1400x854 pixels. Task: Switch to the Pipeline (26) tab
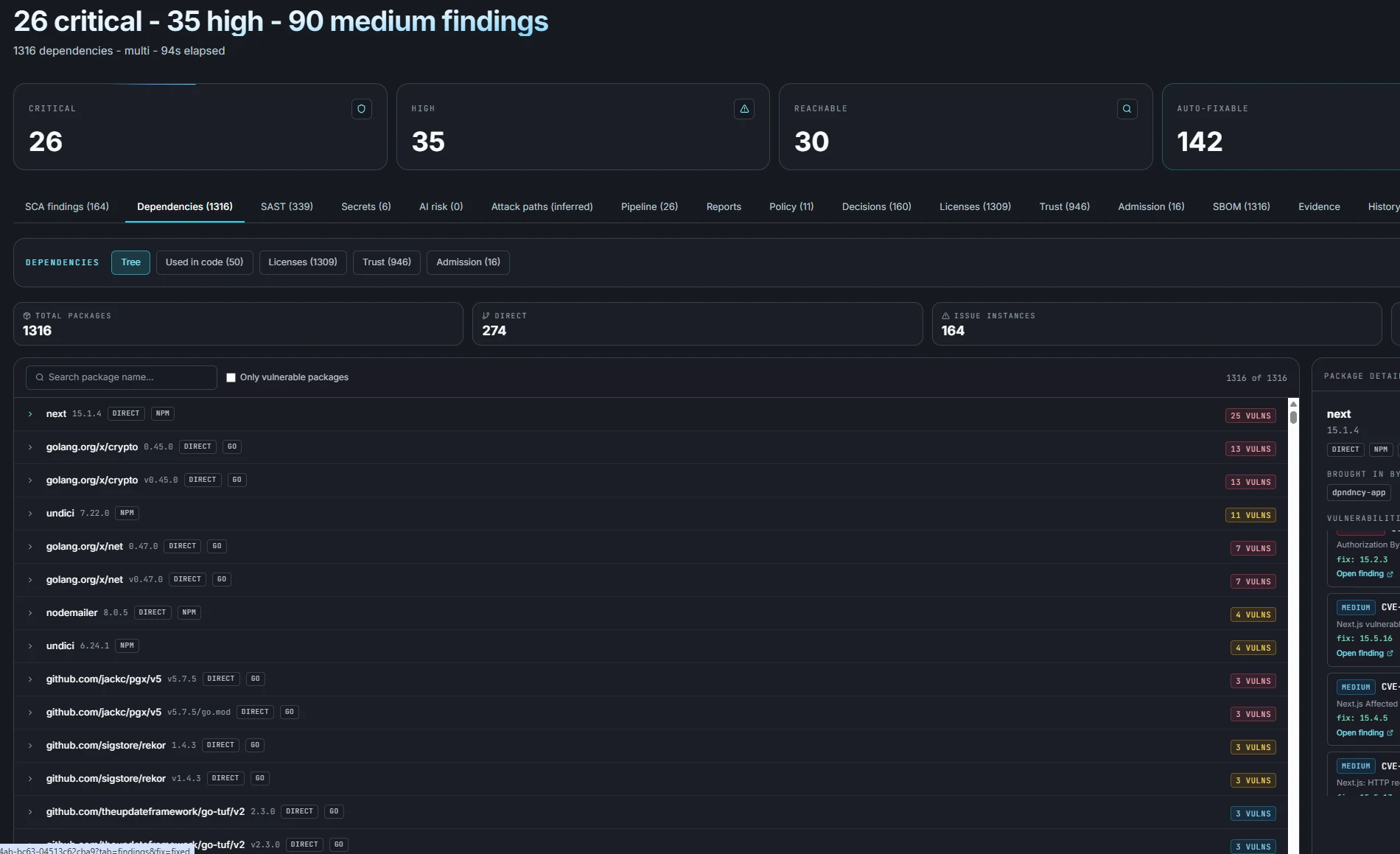649,207
